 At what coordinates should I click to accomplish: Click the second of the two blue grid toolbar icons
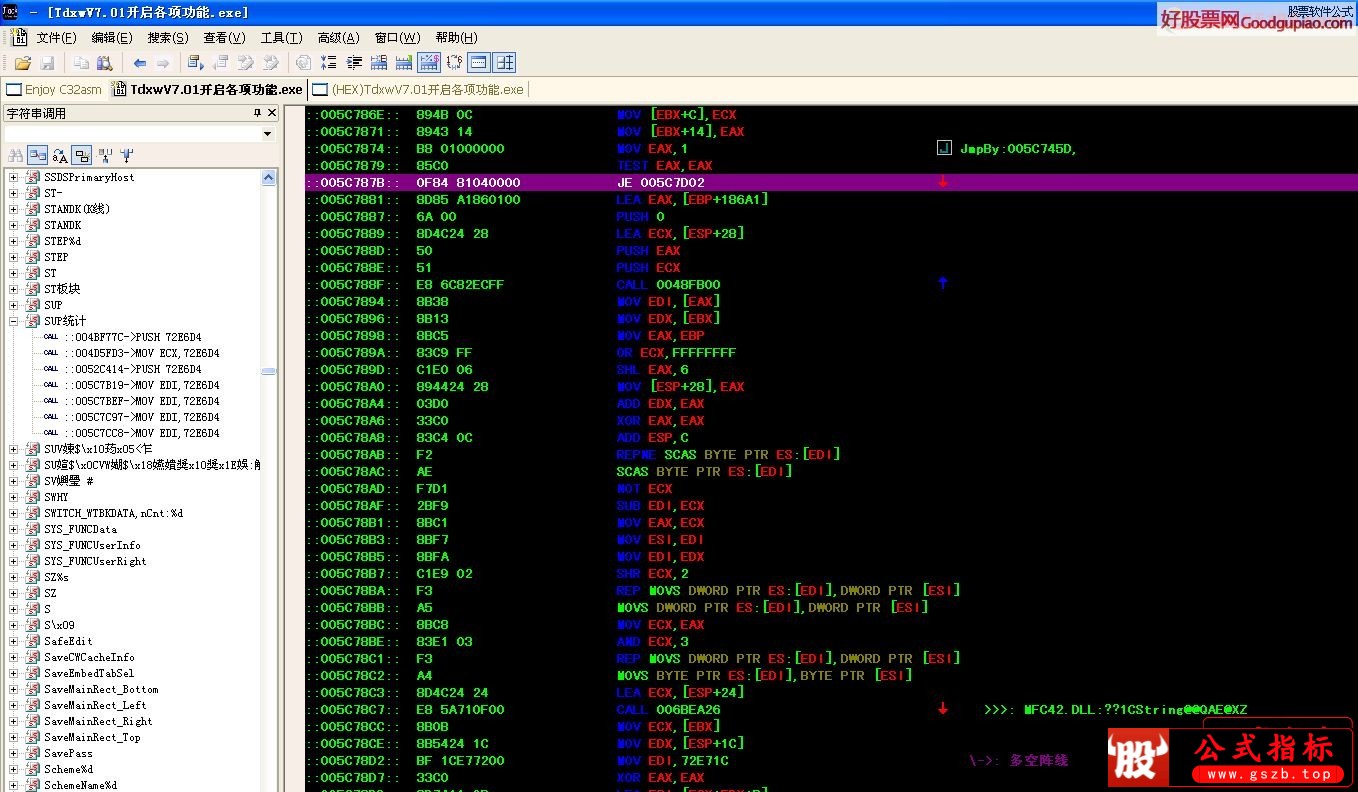coord(404,63)
